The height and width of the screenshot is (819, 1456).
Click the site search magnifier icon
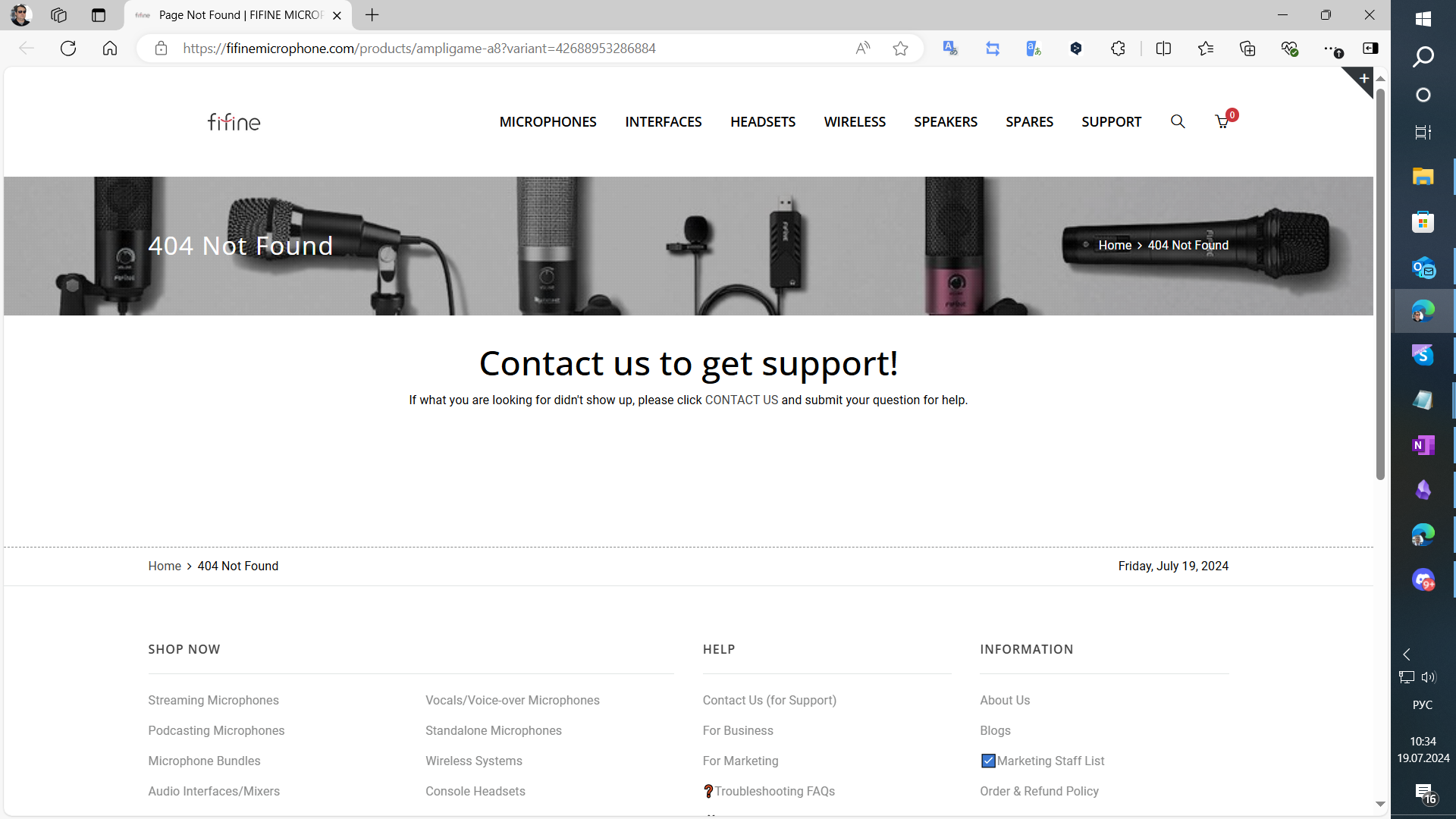pos(1178,121)
